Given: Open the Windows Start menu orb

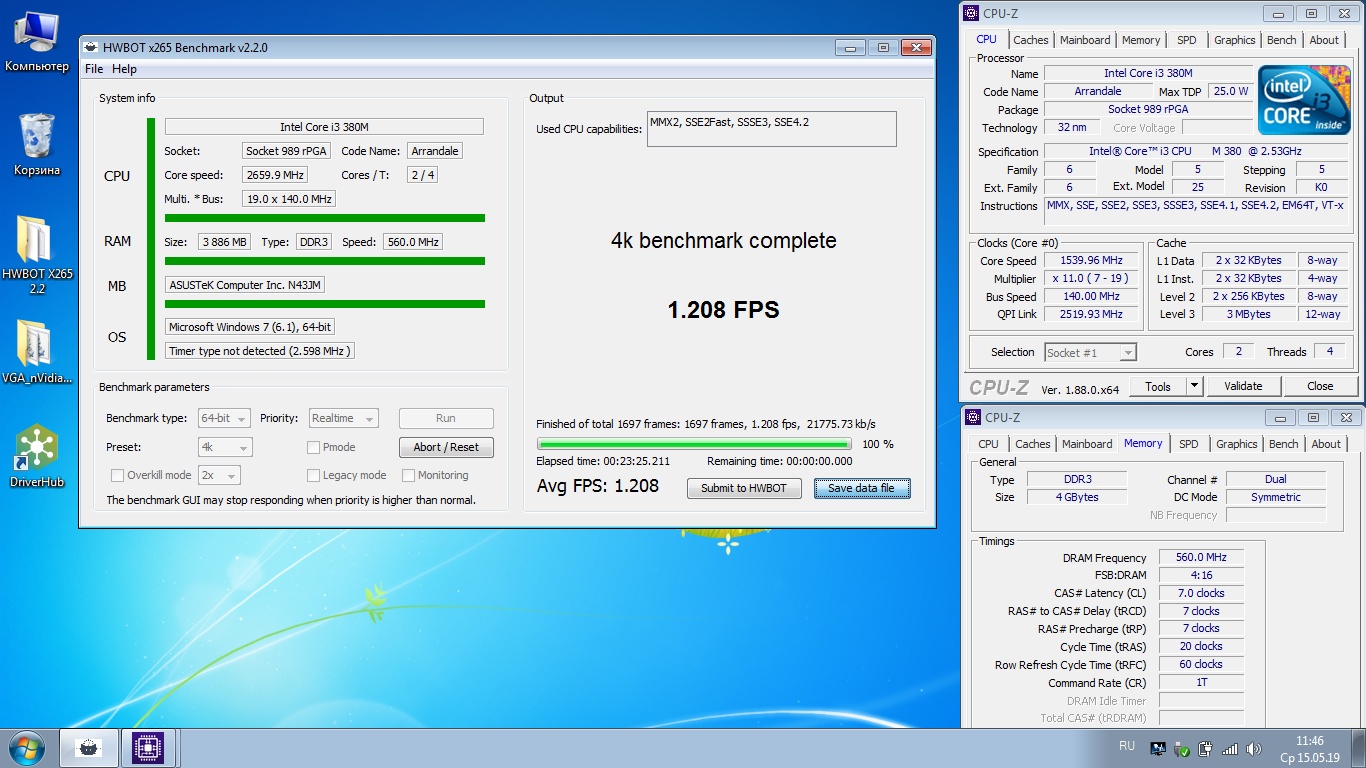Looking at the screenshot, I should click(25, 747).
